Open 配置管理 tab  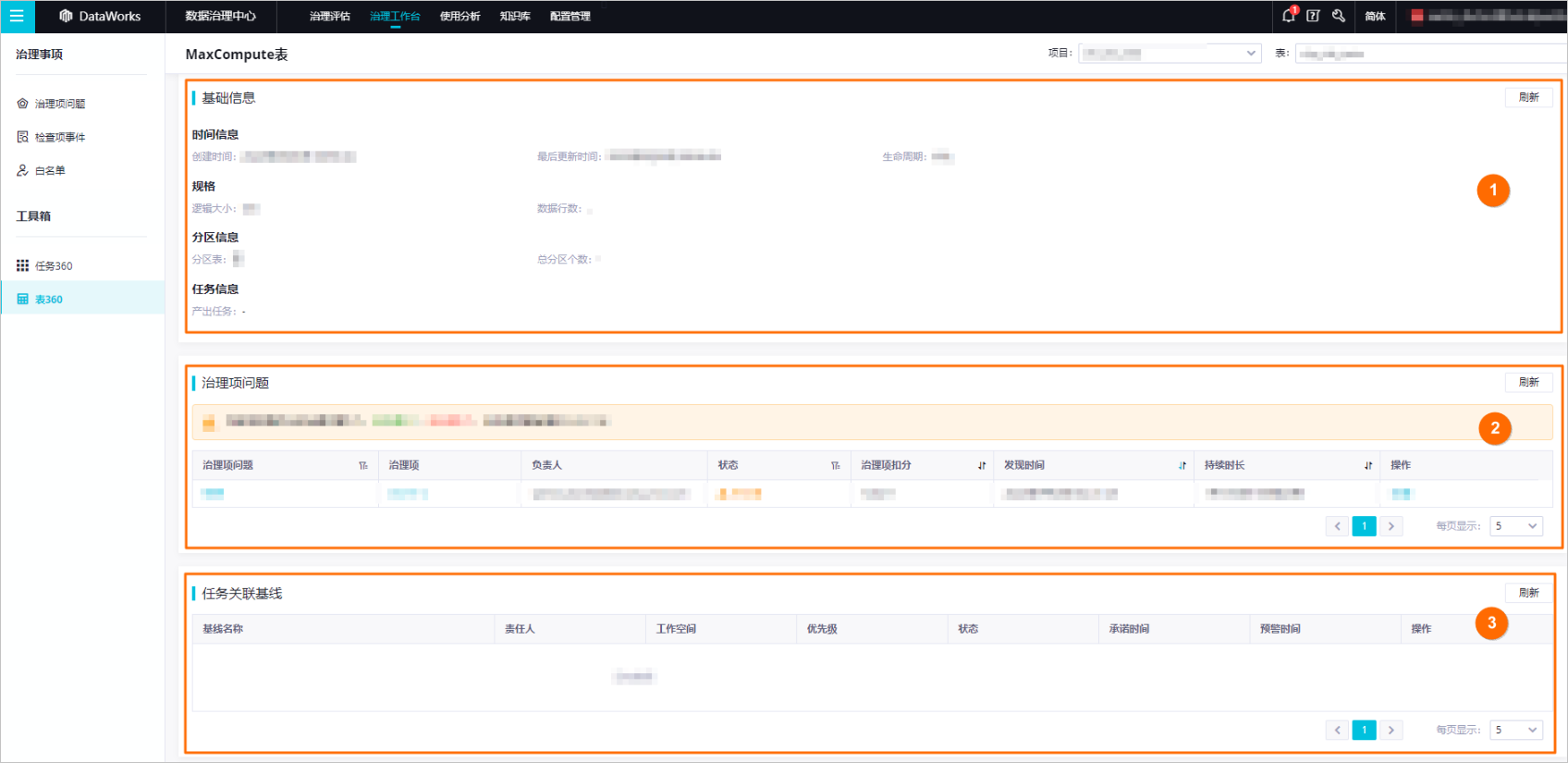570,16
